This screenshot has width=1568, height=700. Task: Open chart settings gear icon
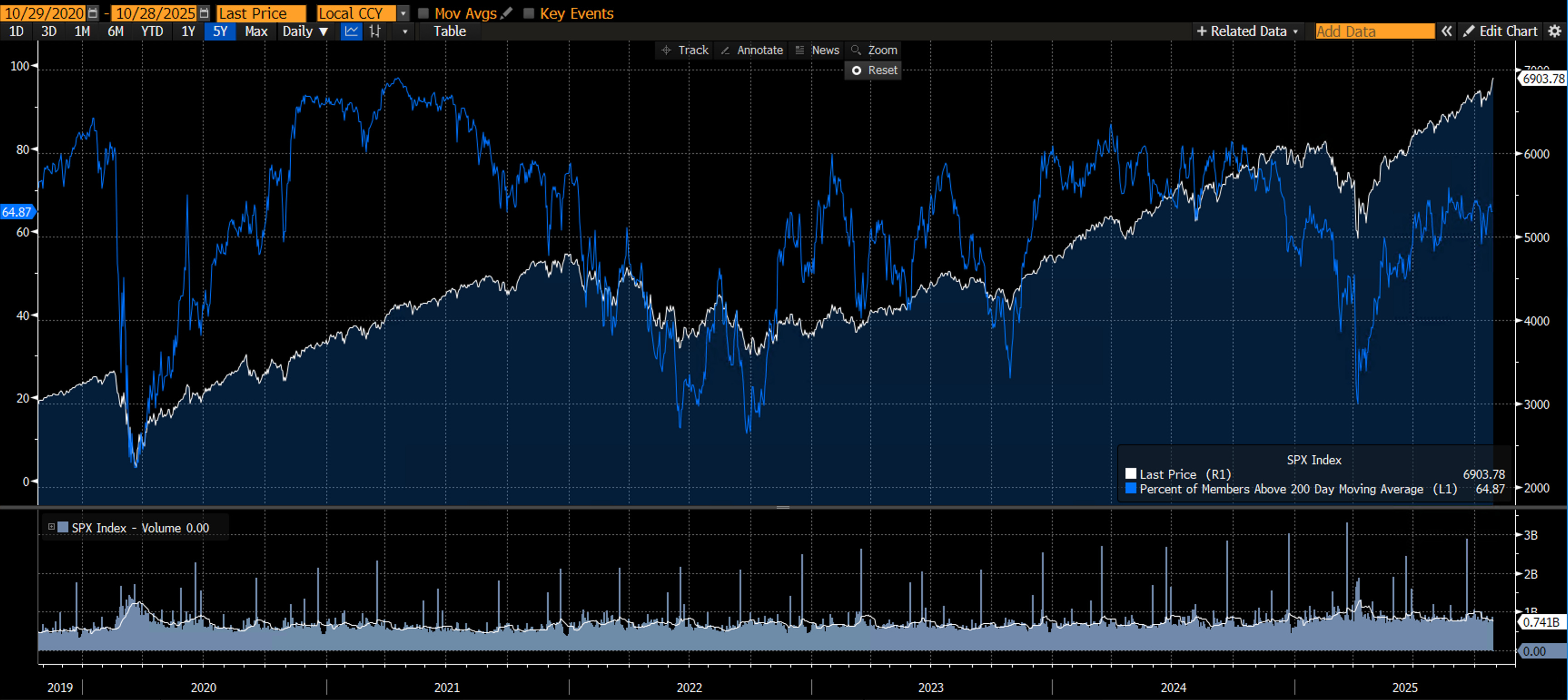1555,32
